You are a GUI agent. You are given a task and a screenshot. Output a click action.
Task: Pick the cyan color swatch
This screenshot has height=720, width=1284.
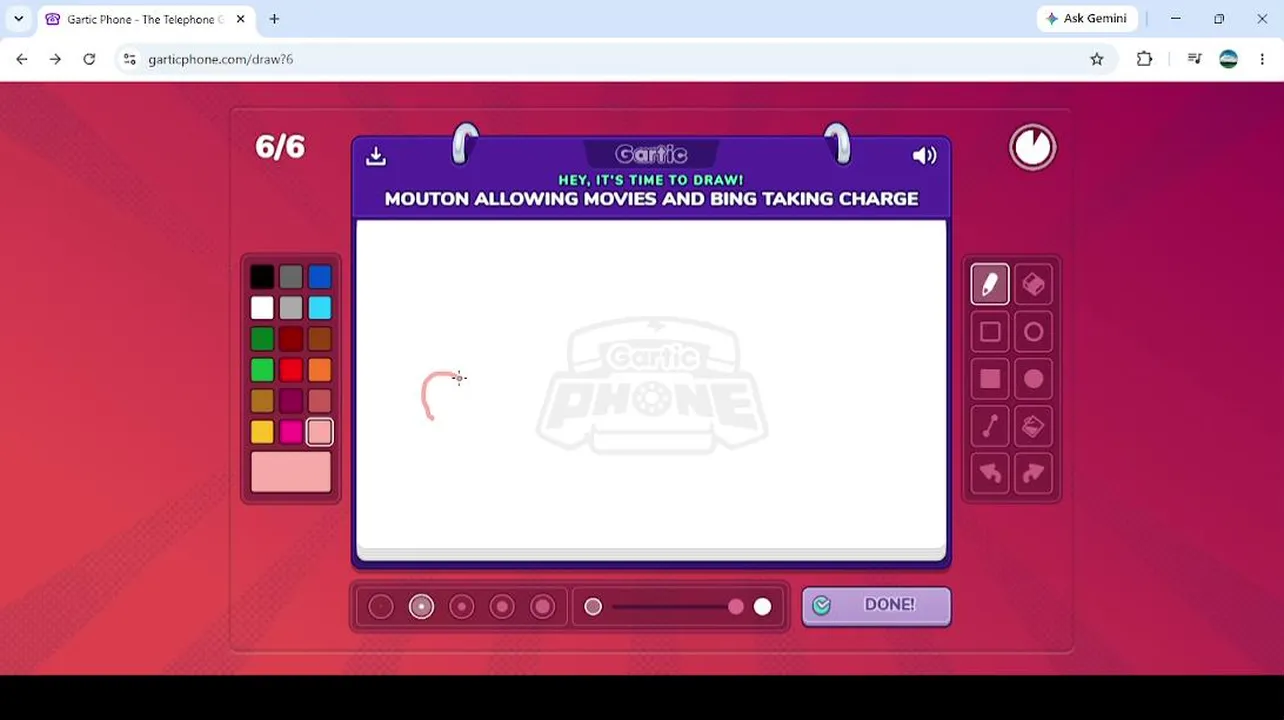tap(320, 308)
